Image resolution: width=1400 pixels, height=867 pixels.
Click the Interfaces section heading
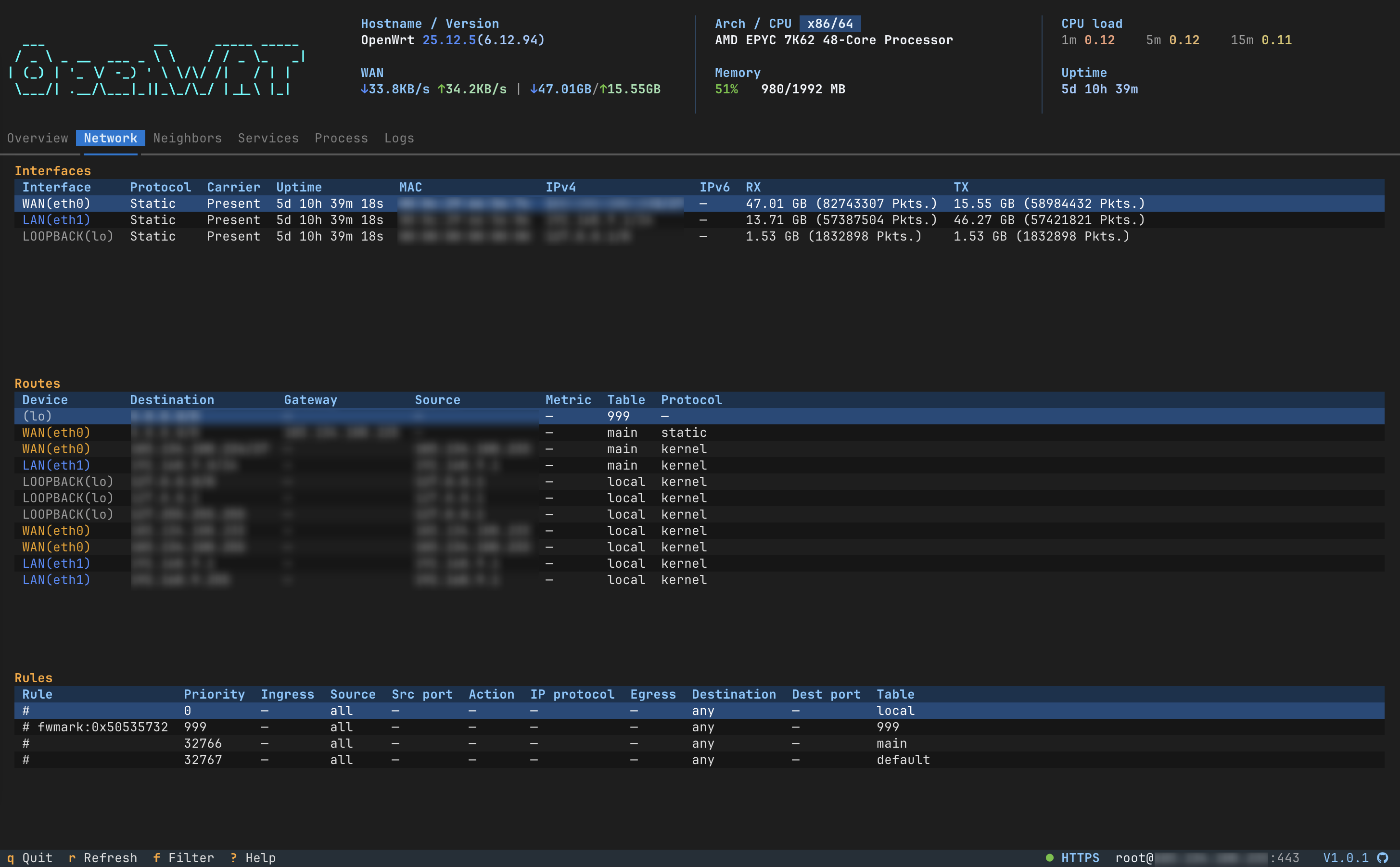click(x=53, y=171)
